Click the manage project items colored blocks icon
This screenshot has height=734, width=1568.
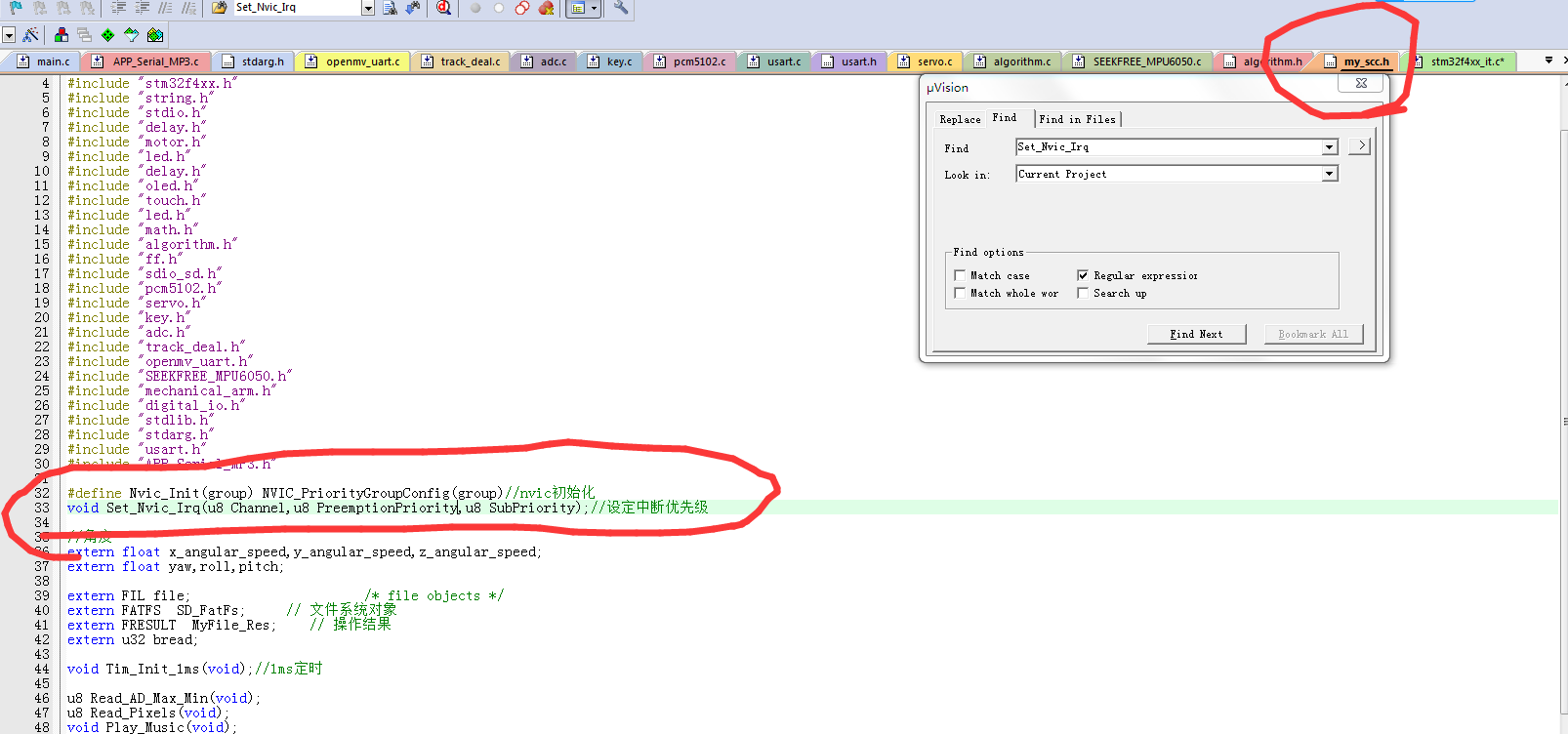pyautogui.click(x=62, y=35)
